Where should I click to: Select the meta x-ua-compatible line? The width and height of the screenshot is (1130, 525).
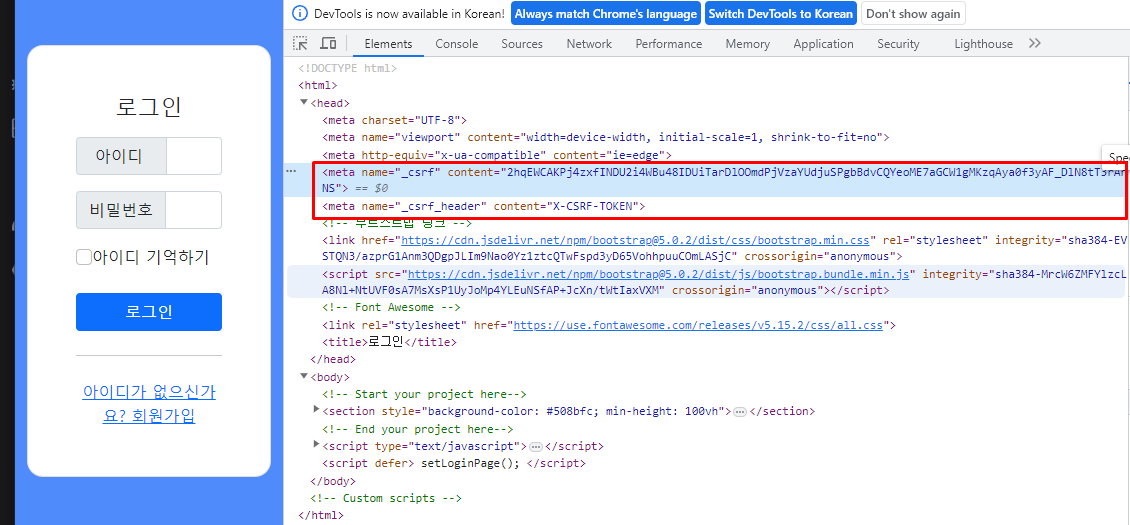pos(497,154)
